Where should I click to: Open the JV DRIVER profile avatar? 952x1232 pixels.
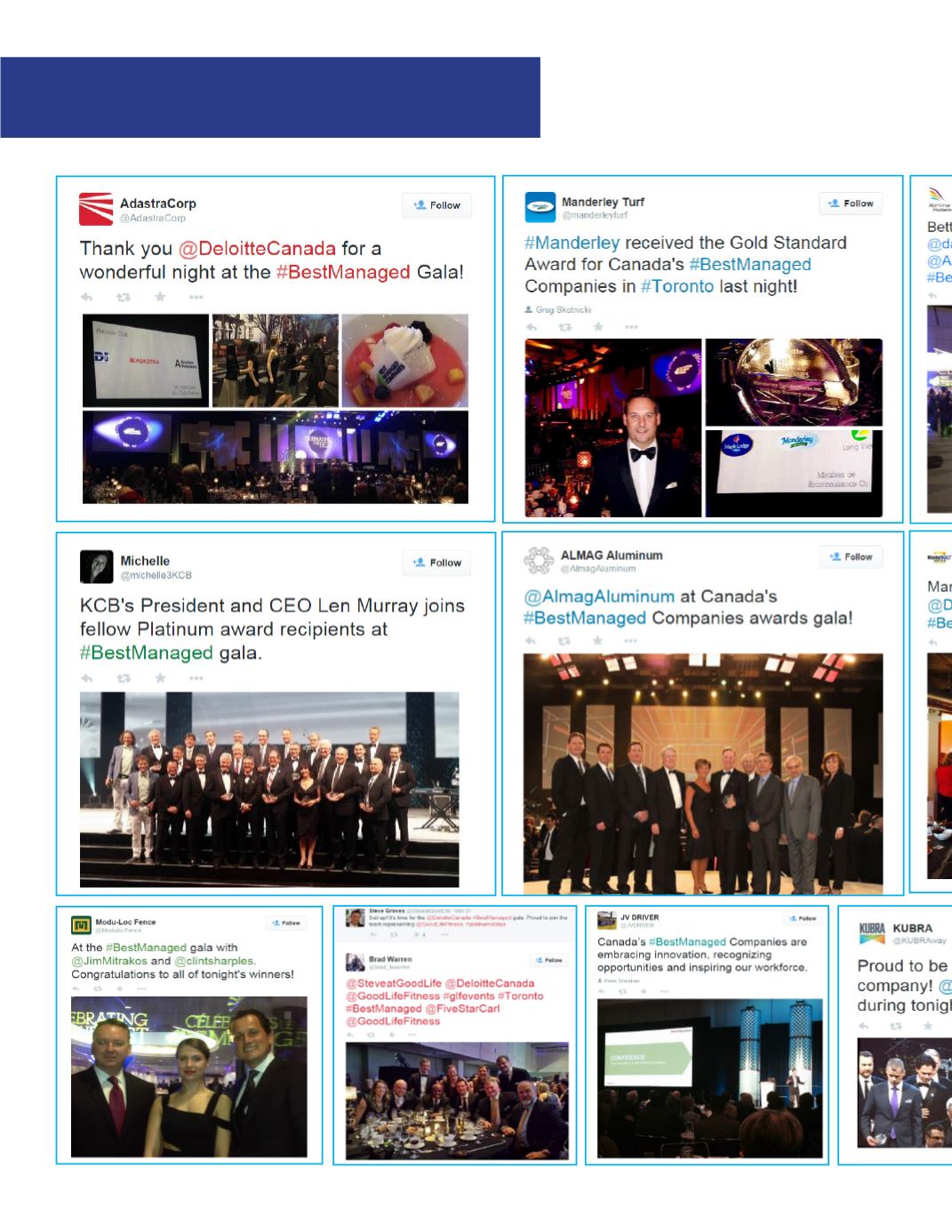tap(607, 920)
